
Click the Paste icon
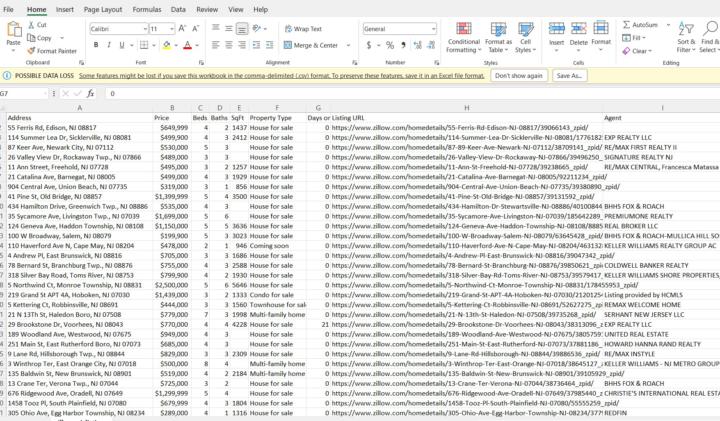click(x=14, y=30)
